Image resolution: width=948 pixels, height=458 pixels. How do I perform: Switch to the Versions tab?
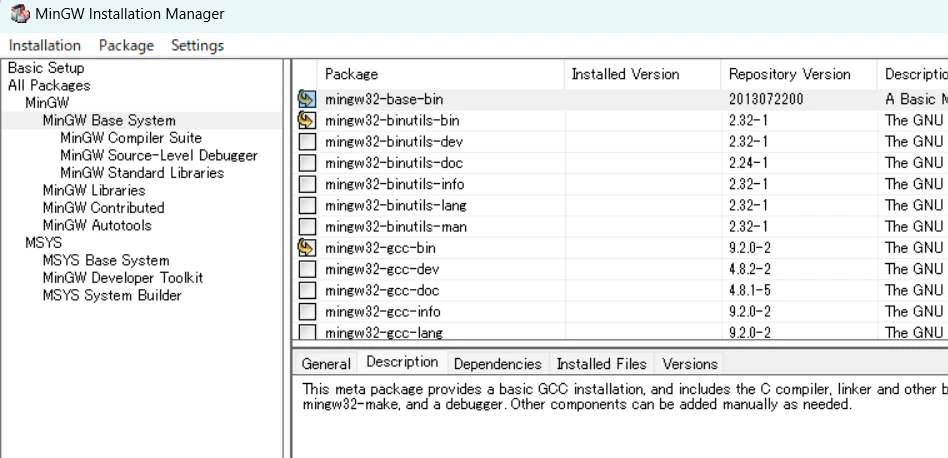[x=690, y=364]
